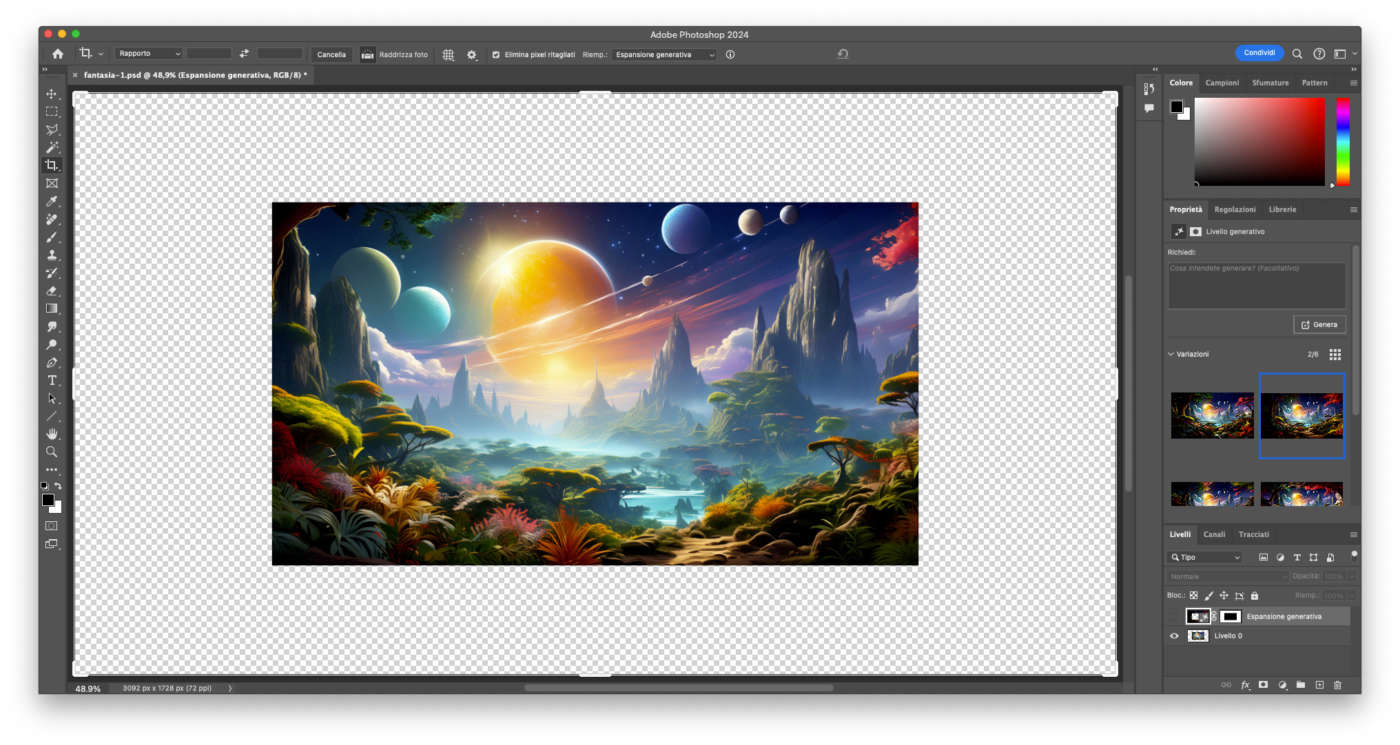This screenshot has height=745, width=1400.
Task: Swap crop width and height values
Action: pyautogui.click(x=244, y=54)
